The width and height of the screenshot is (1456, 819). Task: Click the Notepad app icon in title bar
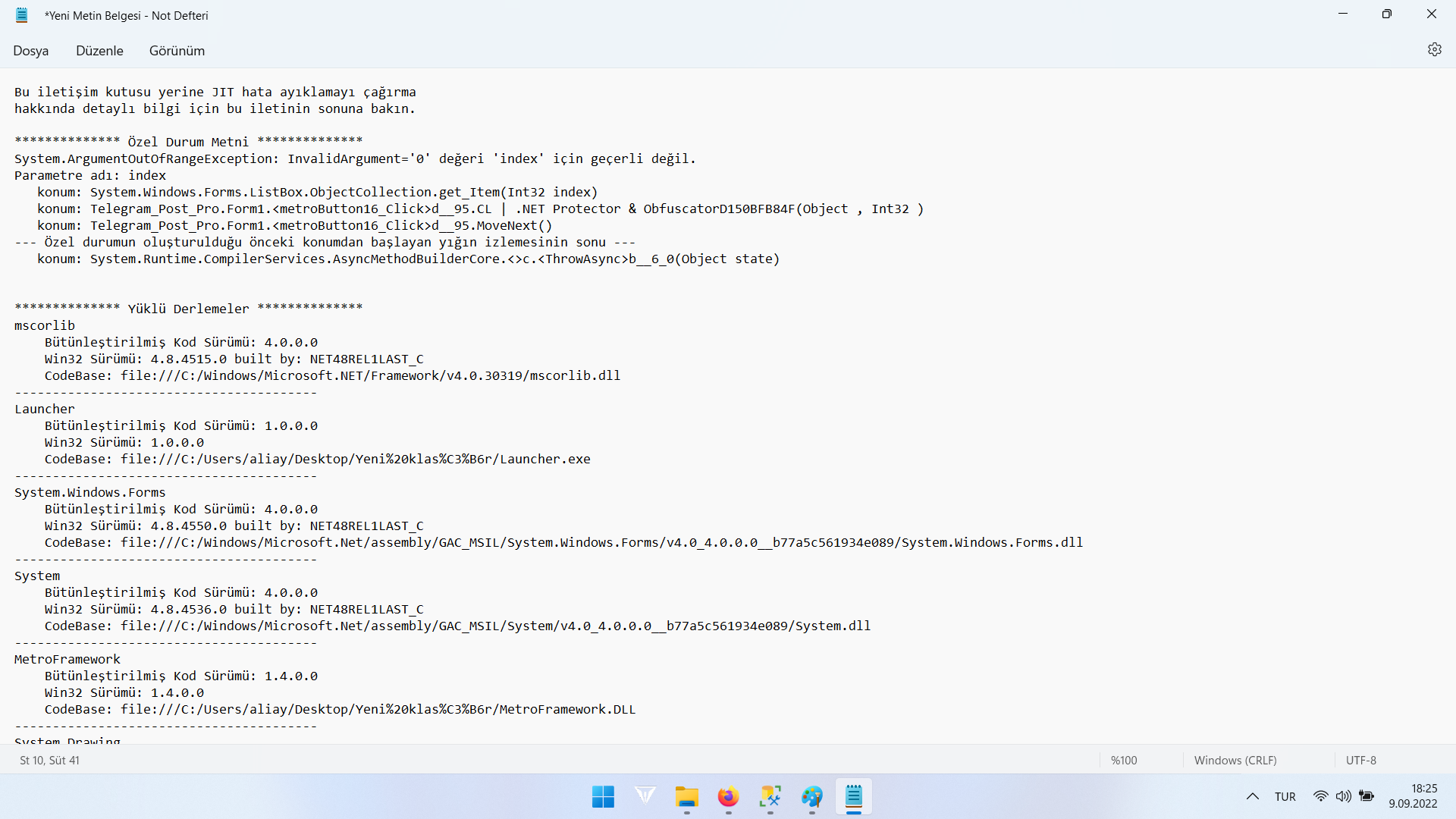tap(22, 15)
